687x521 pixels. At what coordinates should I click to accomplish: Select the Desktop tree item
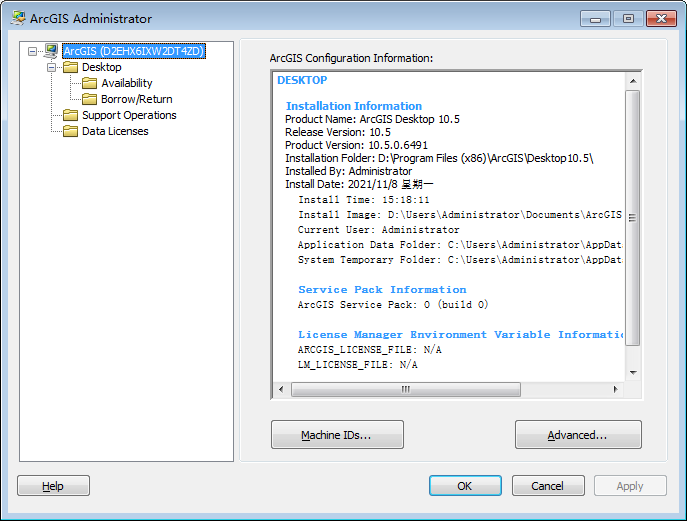point(102,67)
